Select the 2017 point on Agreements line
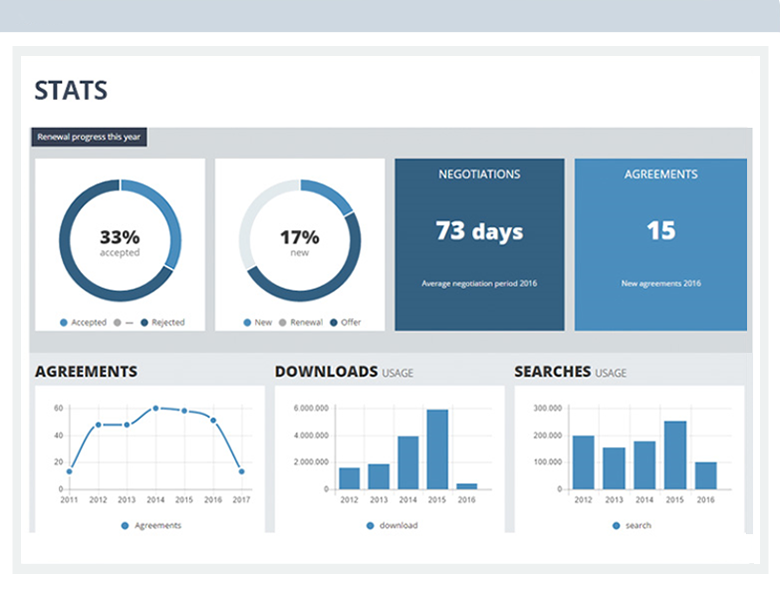The height and width of the screenshot is (598, 780). click(x=241, y=471)
